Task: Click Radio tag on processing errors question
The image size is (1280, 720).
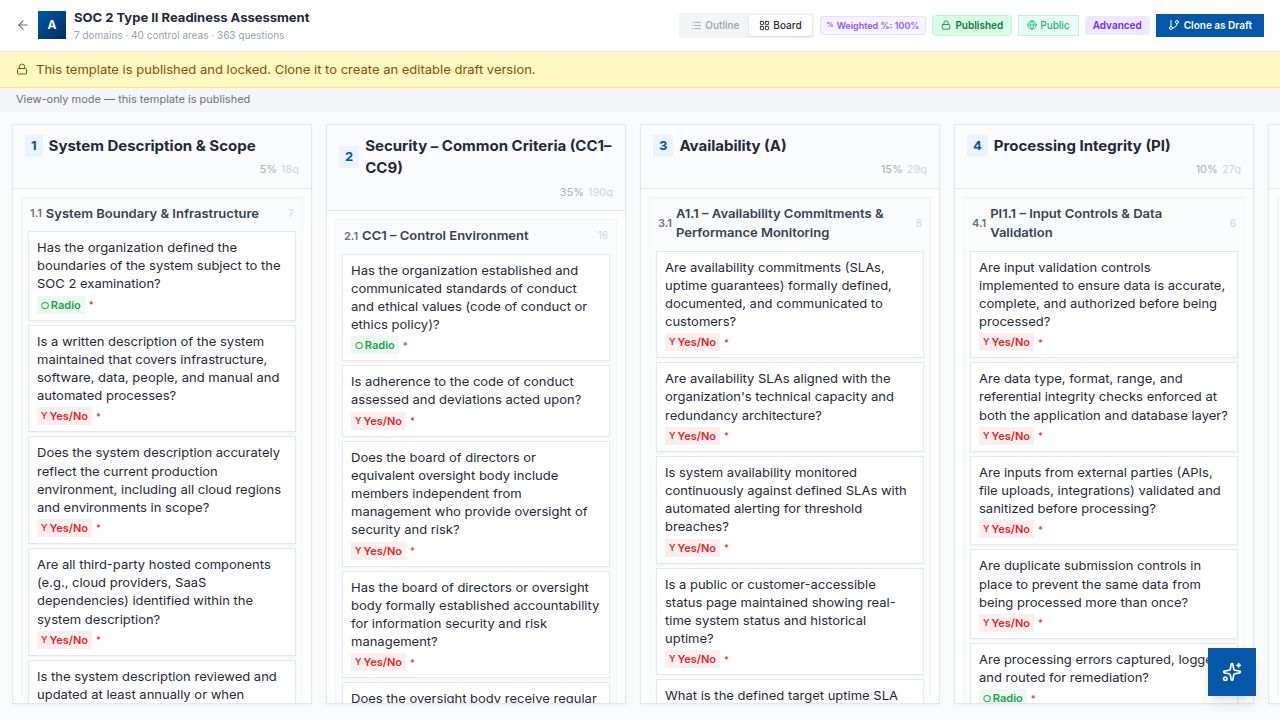Action: (x=1003, y=698)
